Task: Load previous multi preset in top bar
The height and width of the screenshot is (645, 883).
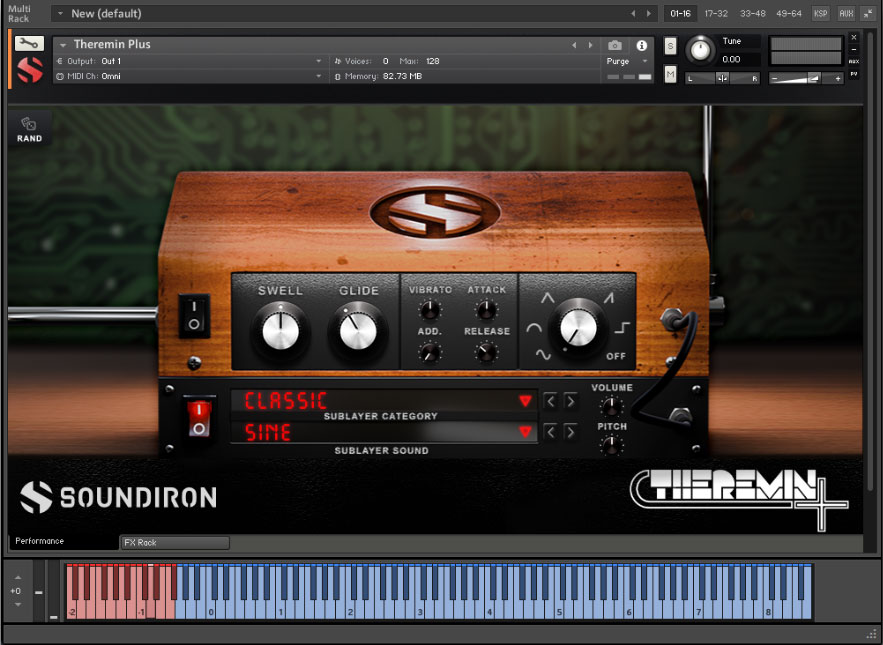Action: tap(634, 14)
